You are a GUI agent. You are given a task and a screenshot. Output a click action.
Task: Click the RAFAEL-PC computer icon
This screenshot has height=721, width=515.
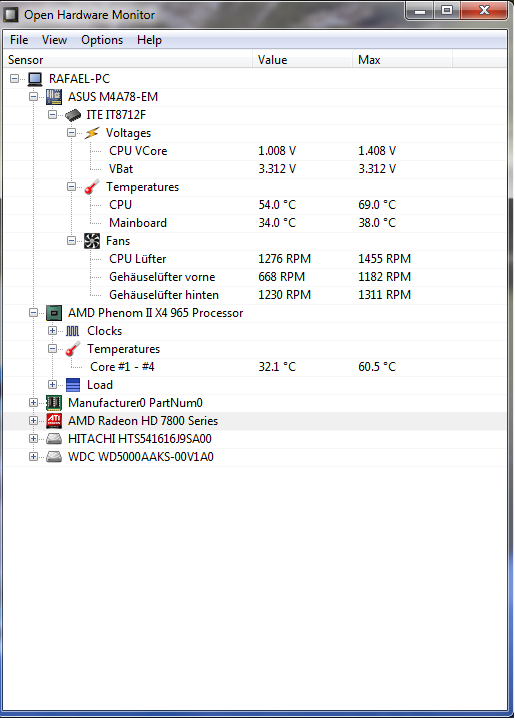tap(35, 79)
